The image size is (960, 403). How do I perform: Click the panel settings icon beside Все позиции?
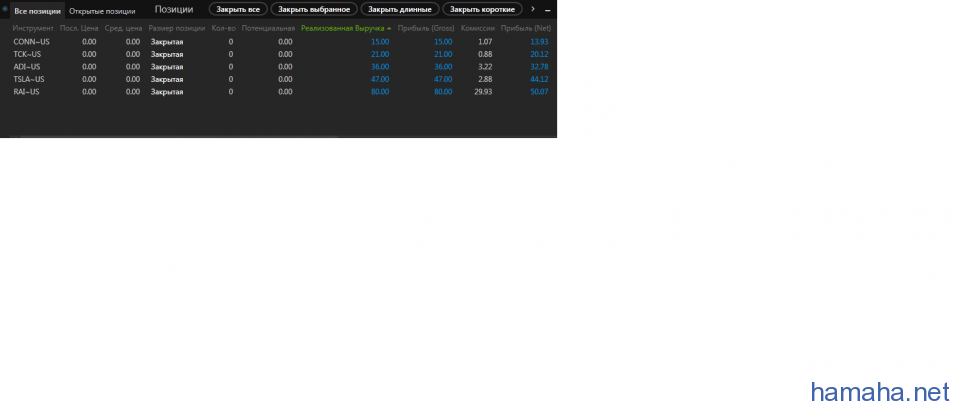point(5,9)
